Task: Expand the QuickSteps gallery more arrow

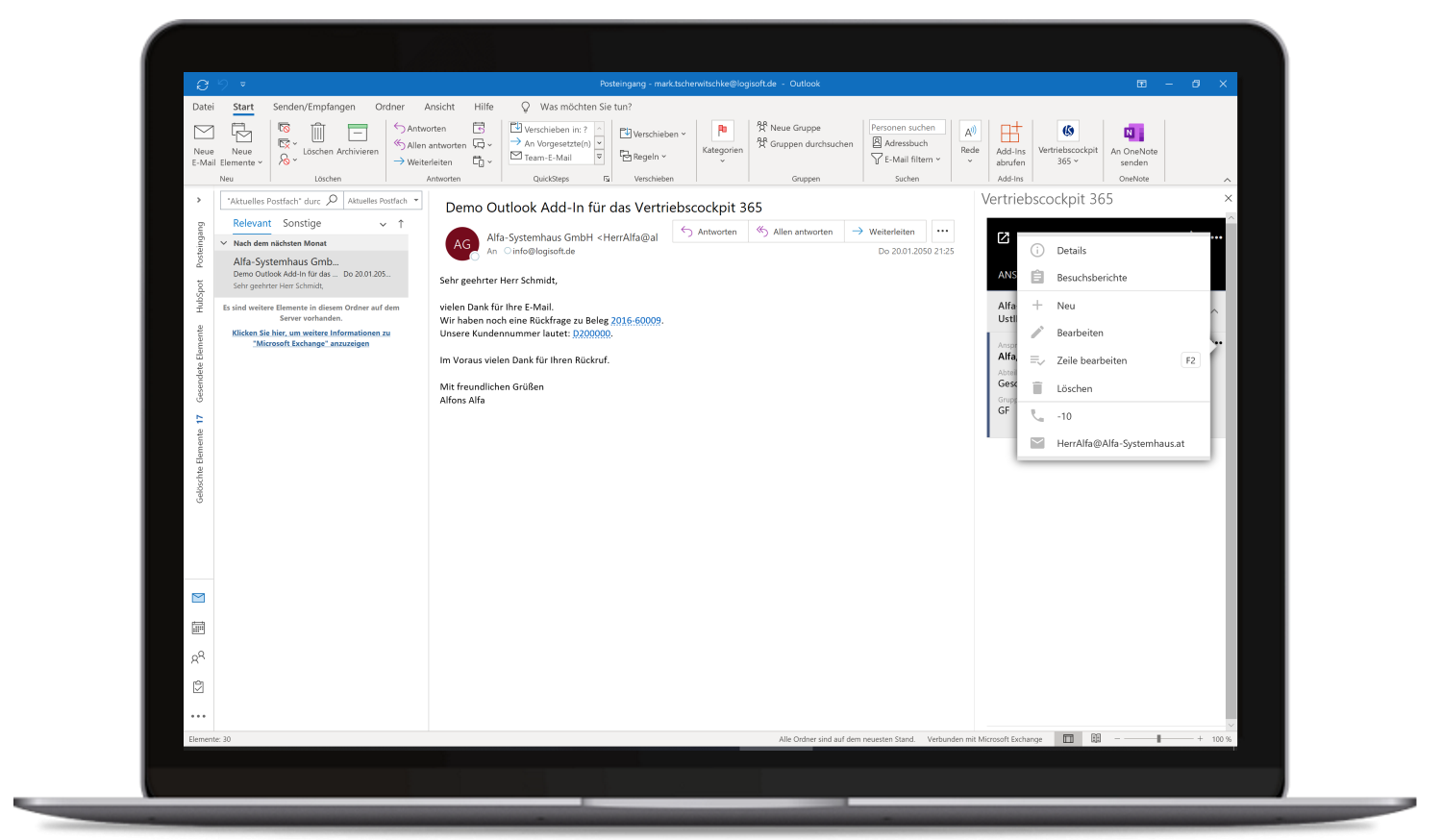Action: point(599,157)
